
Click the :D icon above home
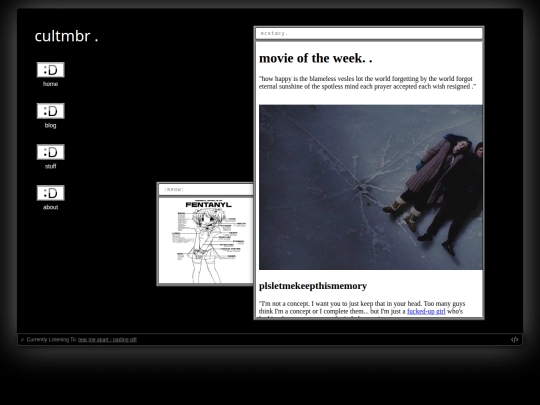51,70
